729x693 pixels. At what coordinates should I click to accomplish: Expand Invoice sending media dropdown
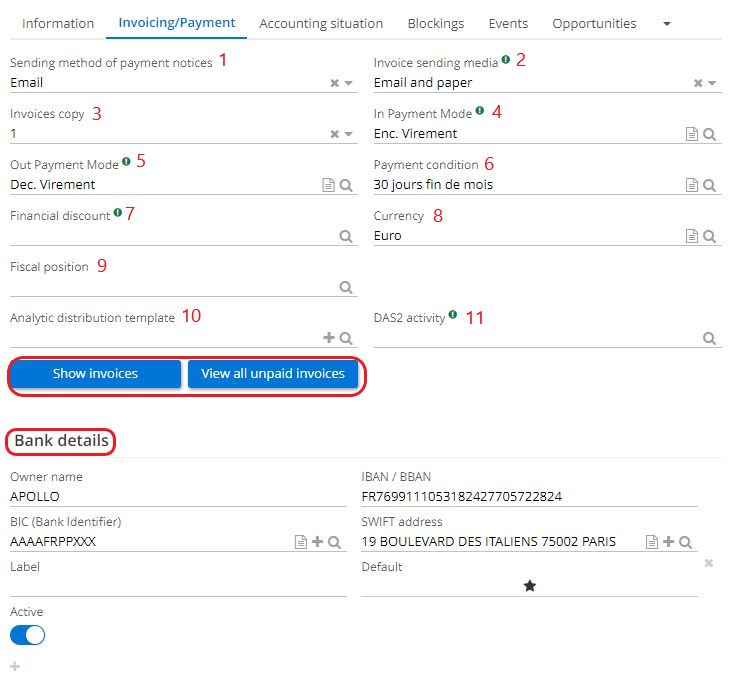tap(713, 84)
